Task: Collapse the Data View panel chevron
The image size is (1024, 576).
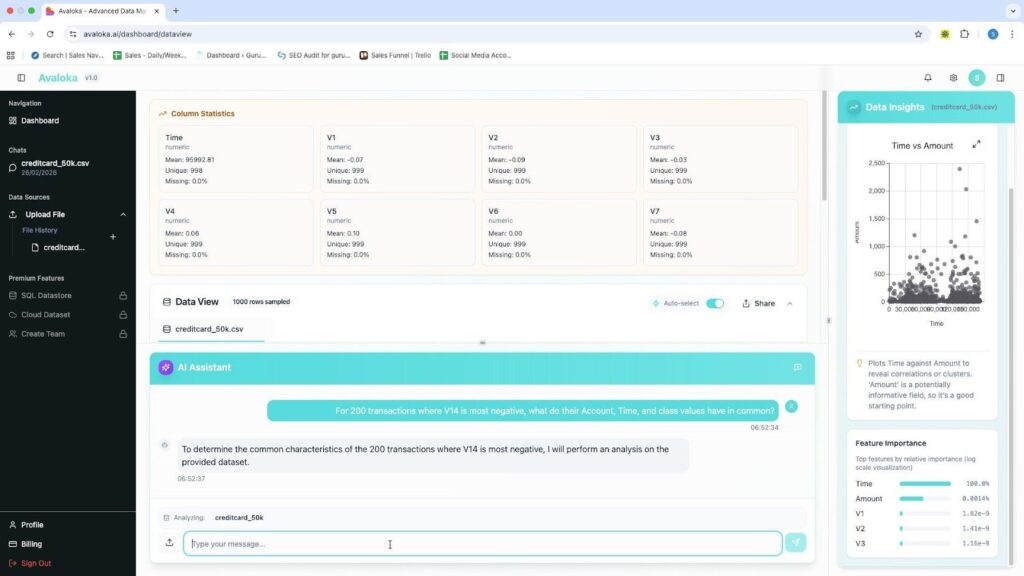Action: tap(790, 303)
